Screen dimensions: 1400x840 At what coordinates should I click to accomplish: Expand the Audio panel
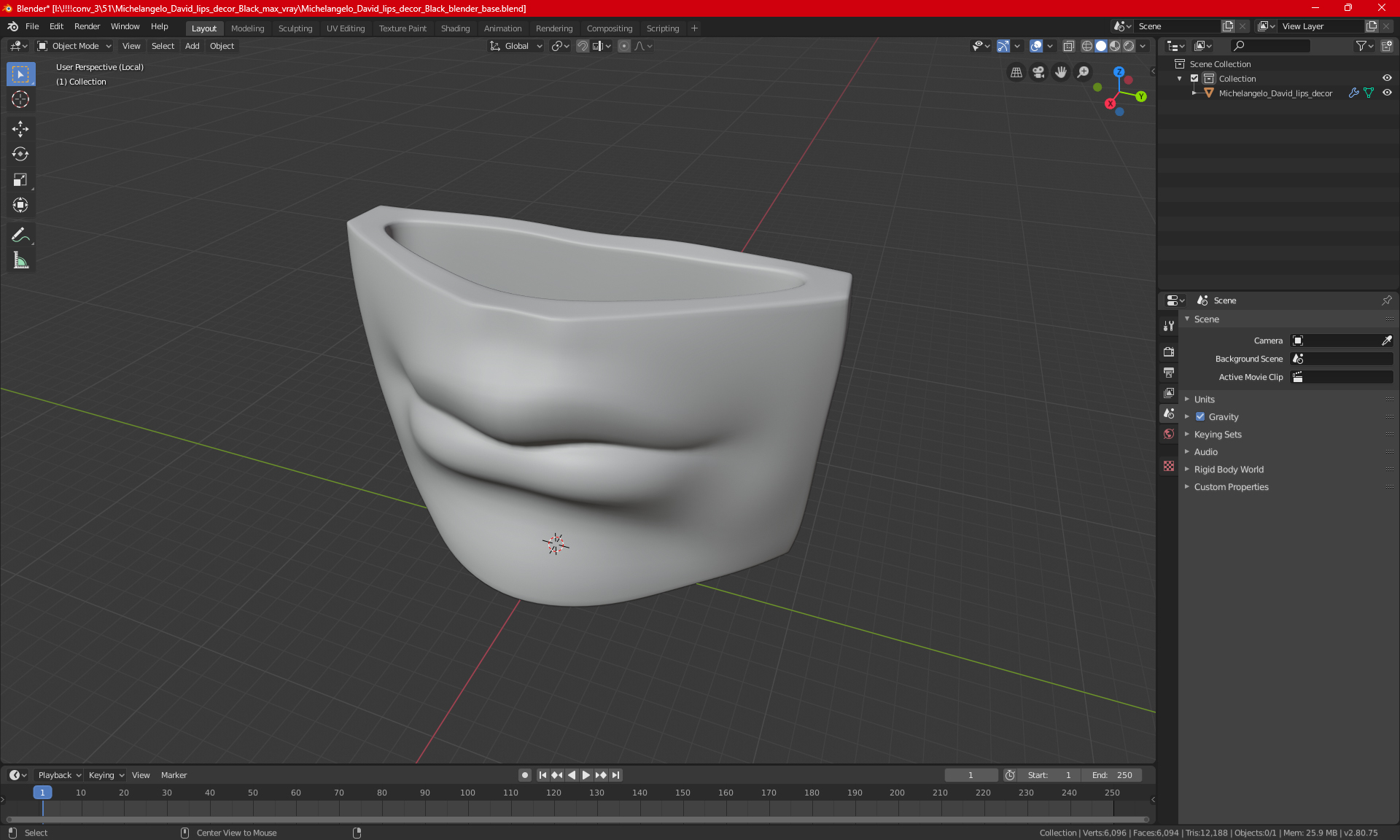pyautogui.click(x=1205, y=452)
